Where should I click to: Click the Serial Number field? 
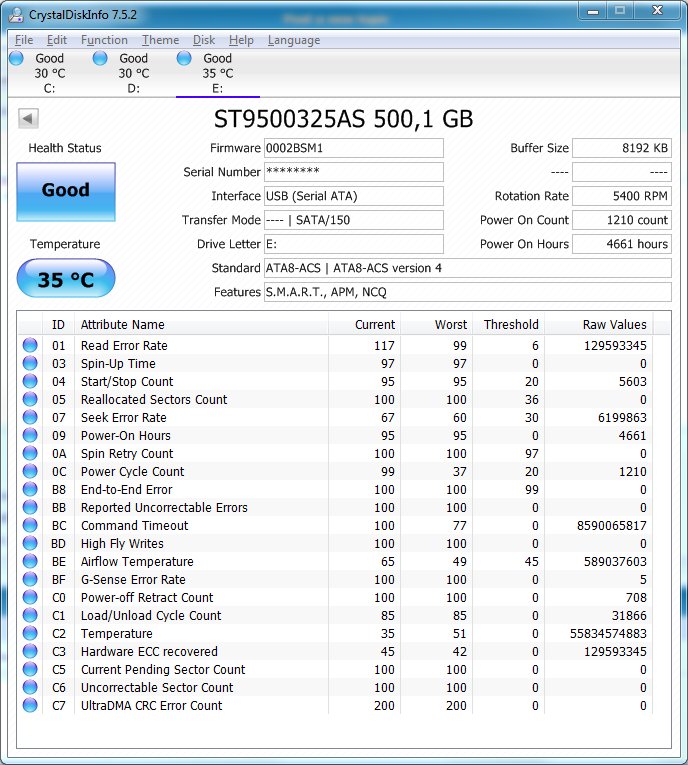coord(354,172)
